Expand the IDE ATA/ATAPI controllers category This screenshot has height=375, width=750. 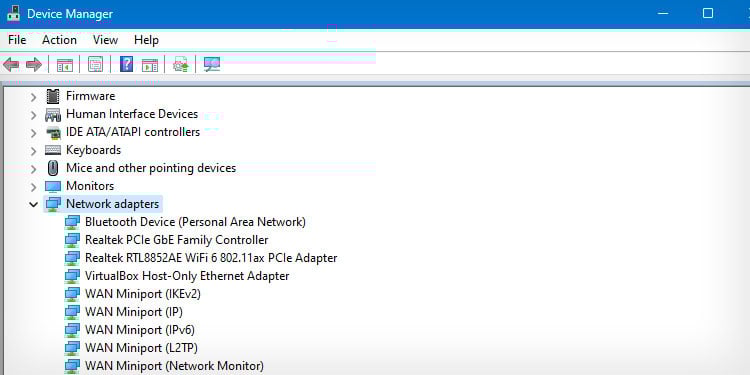(x=33, y=133)
